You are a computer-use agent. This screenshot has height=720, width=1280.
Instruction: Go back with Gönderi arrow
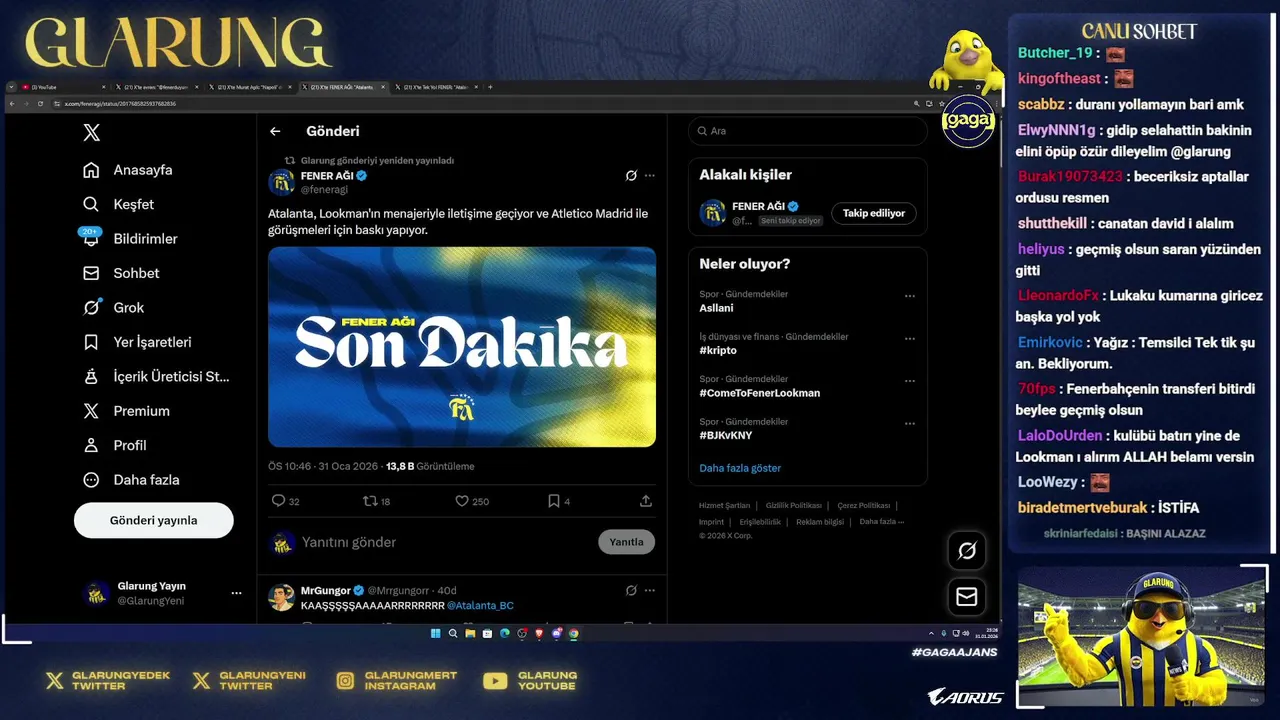coord(275,131)
